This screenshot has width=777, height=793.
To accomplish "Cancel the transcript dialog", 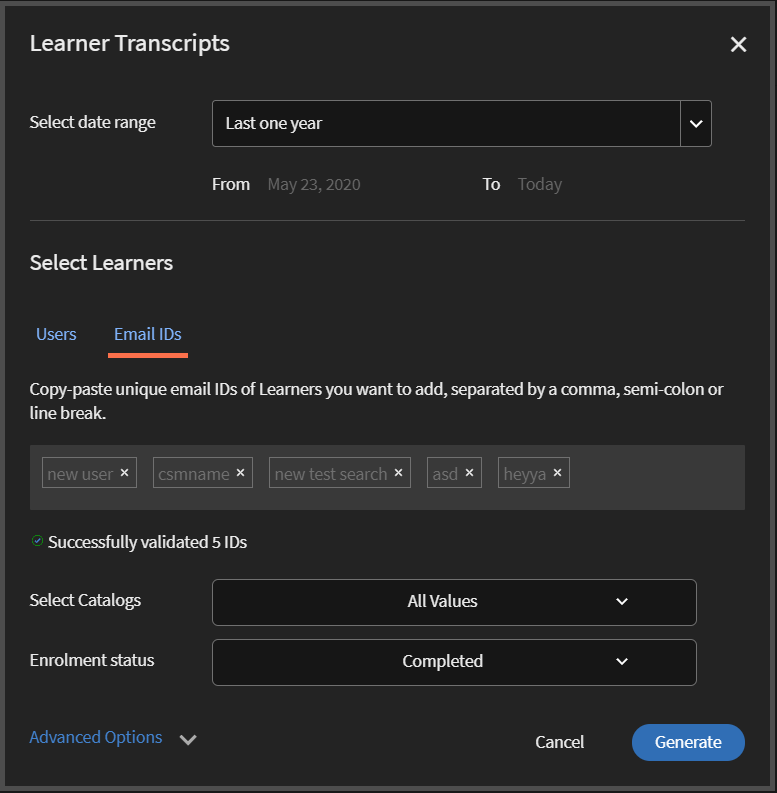I will 559,742.
